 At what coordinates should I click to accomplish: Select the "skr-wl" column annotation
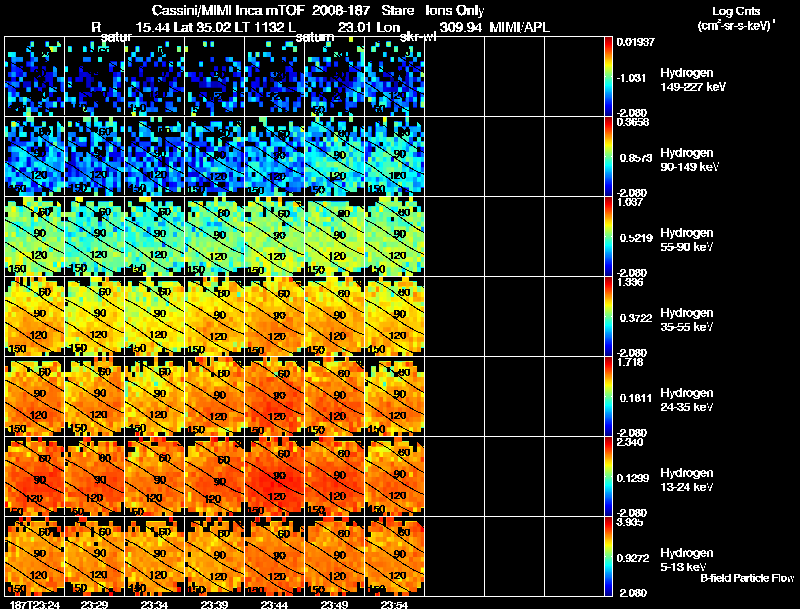point(418,37)
